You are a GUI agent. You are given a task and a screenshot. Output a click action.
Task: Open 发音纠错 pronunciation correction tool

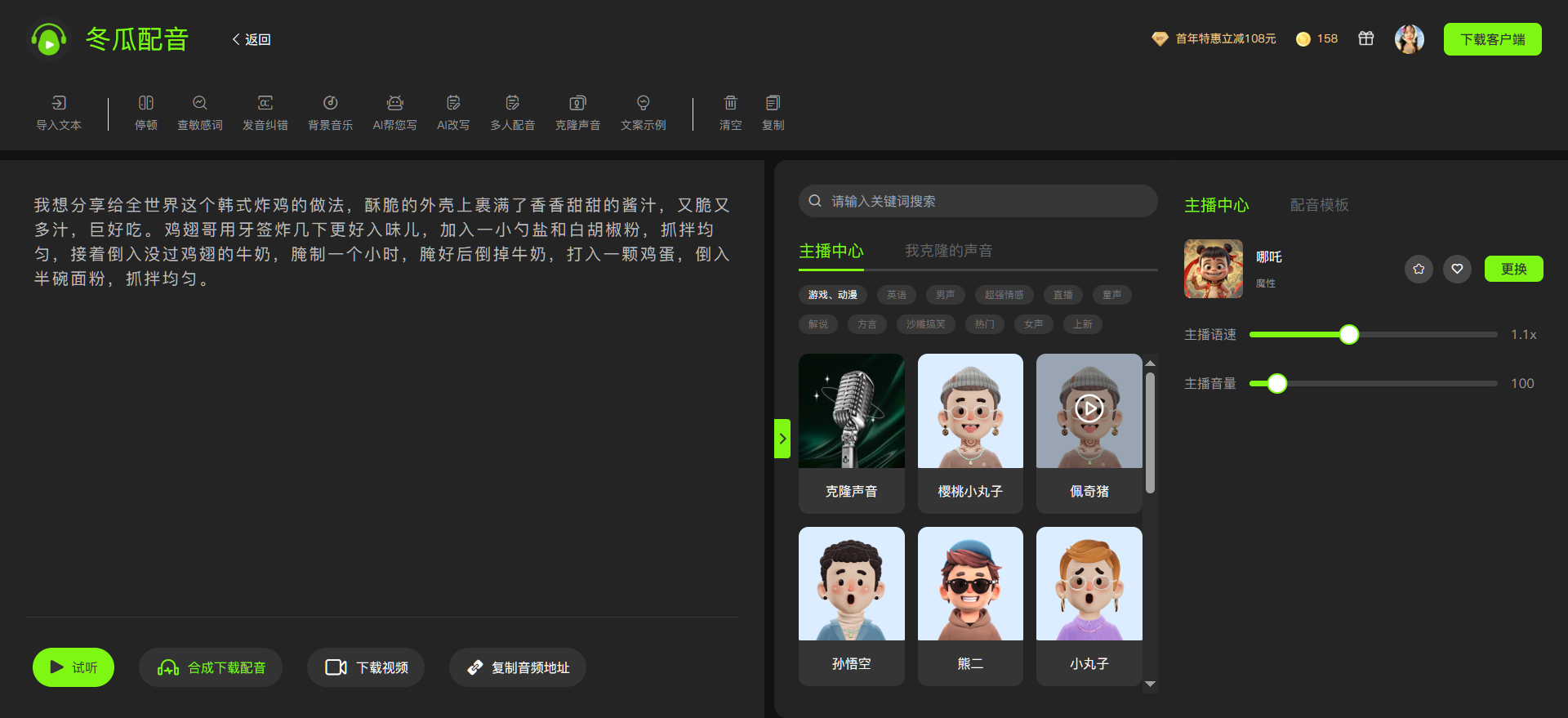coord(265,113)
